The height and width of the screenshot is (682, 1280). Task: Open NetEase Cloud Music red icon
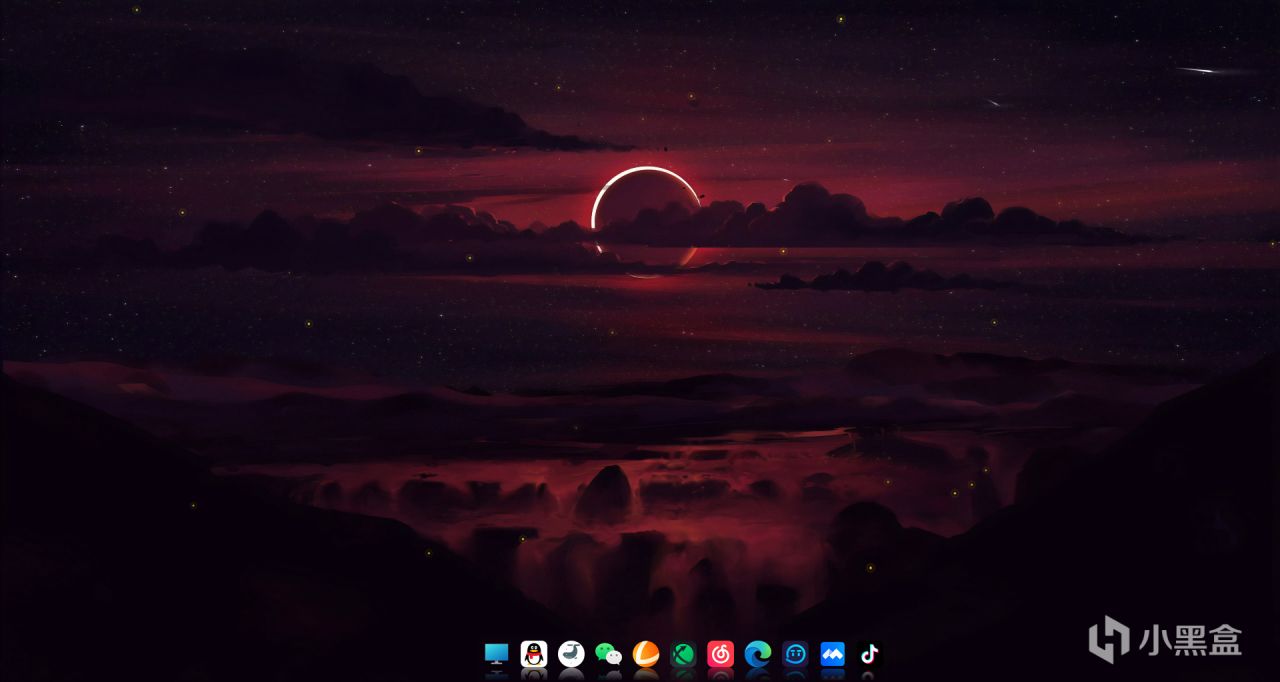click(720, 654)
